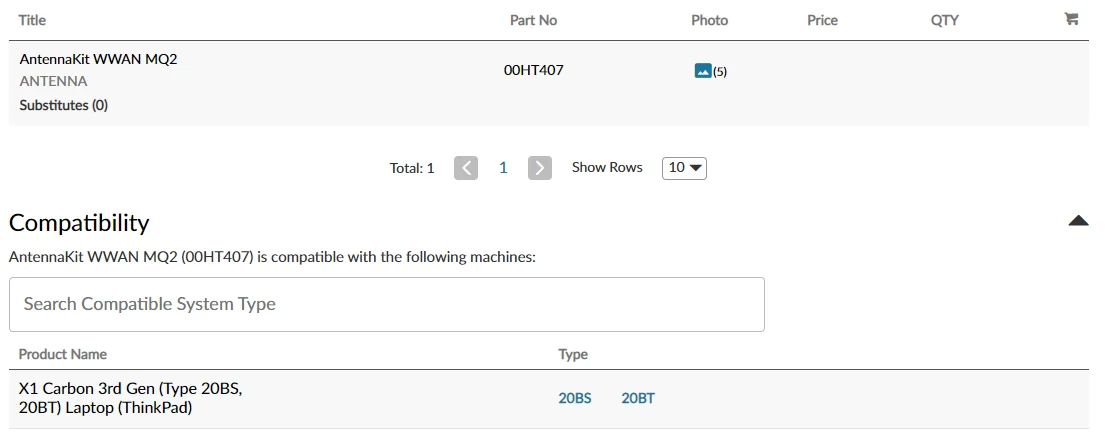Expand Substitutes (0) for the antenna kit
This screenshot has width=1105, height=441.
[64, 105]
